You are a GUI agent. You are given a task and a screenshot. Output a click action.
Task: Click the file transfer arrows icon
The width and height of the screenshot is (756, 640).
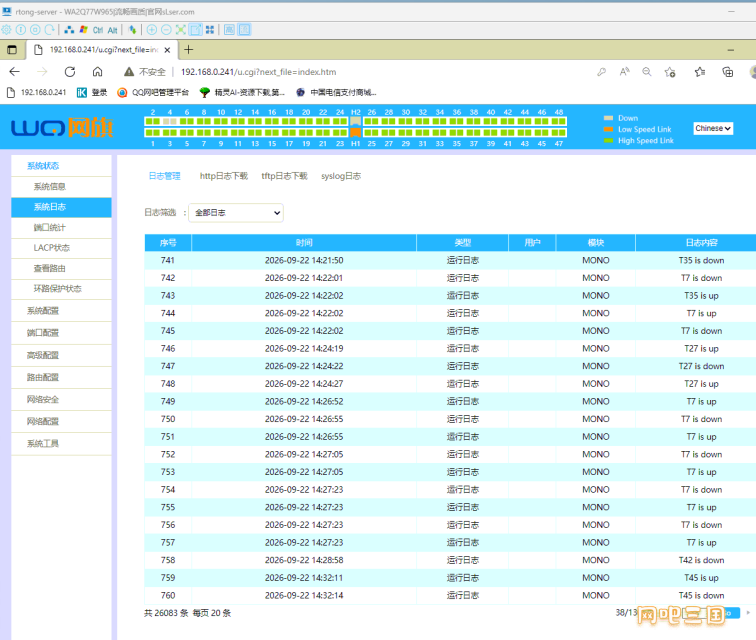click(x=133, y=30)
